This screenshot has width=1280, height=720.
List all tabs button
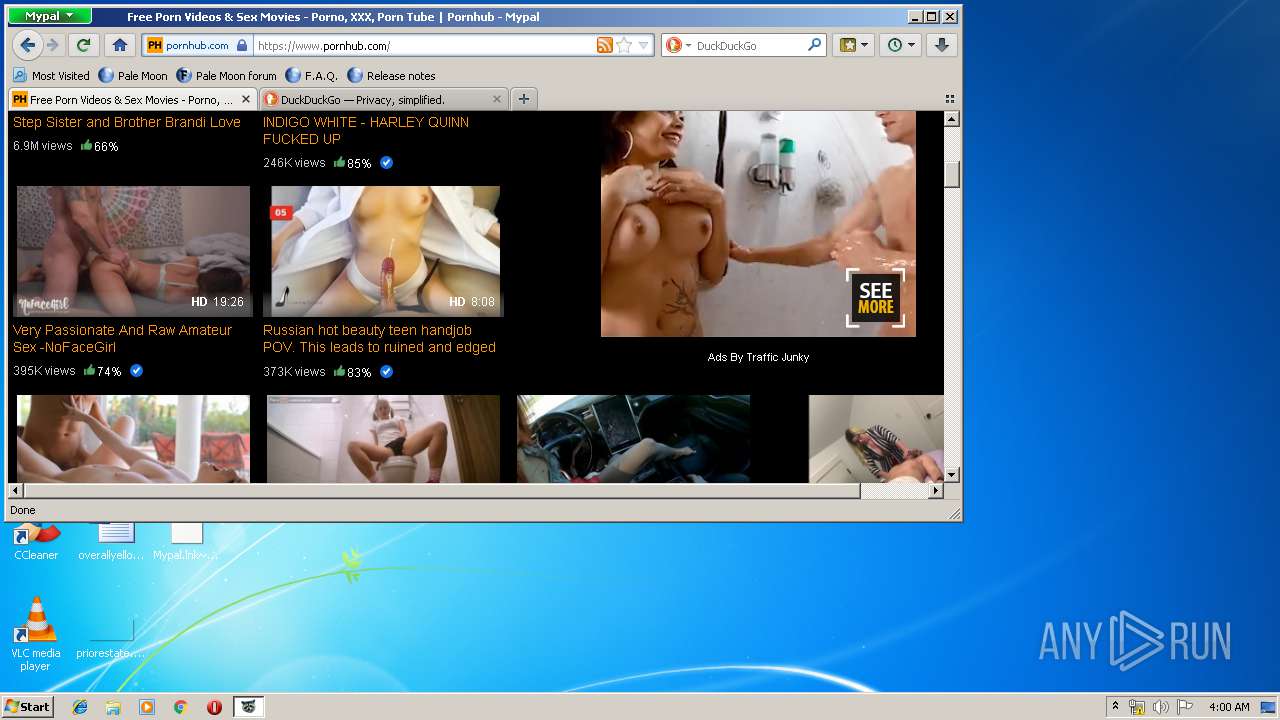pyautogui.click(x=949, y=99)
